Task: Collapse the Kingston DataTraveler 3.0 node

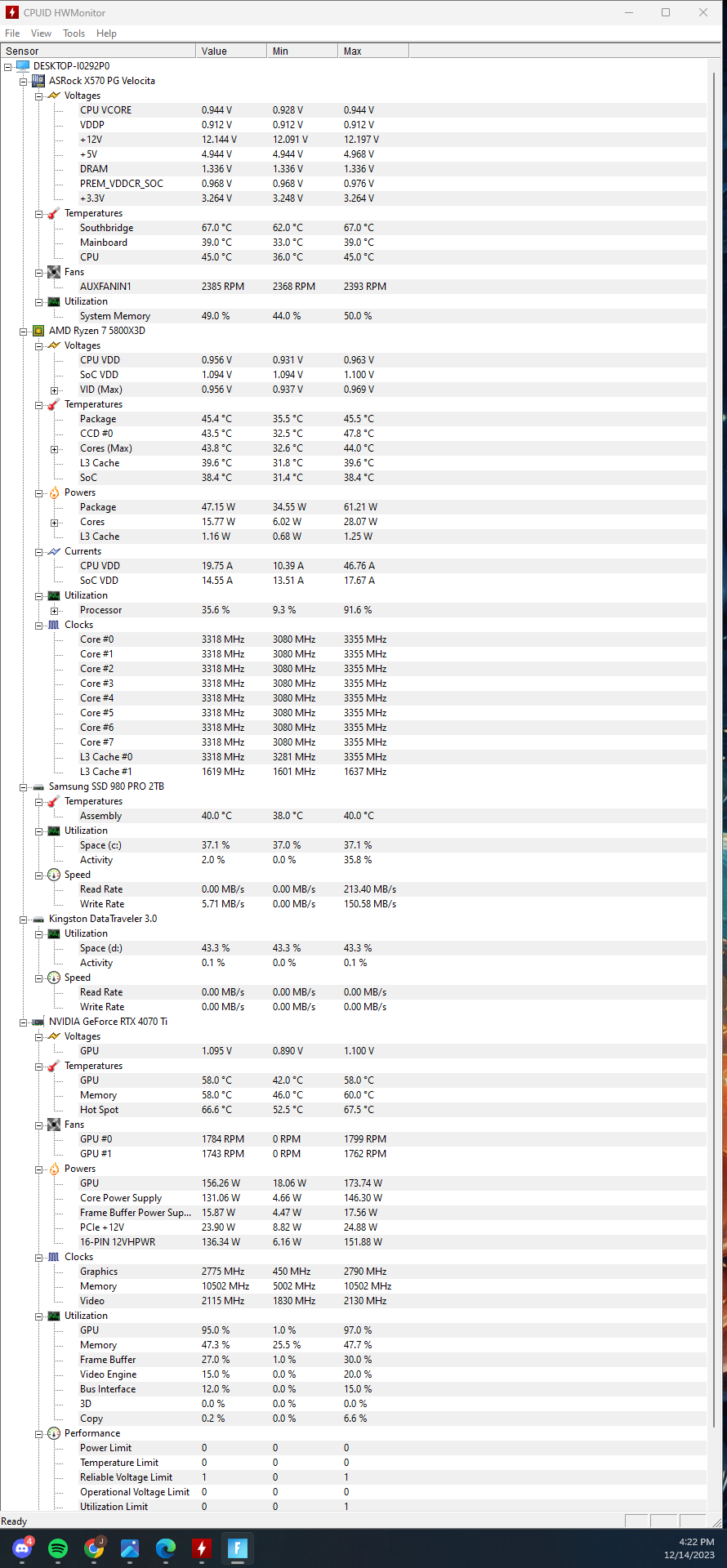Action: tap(23, 919)
